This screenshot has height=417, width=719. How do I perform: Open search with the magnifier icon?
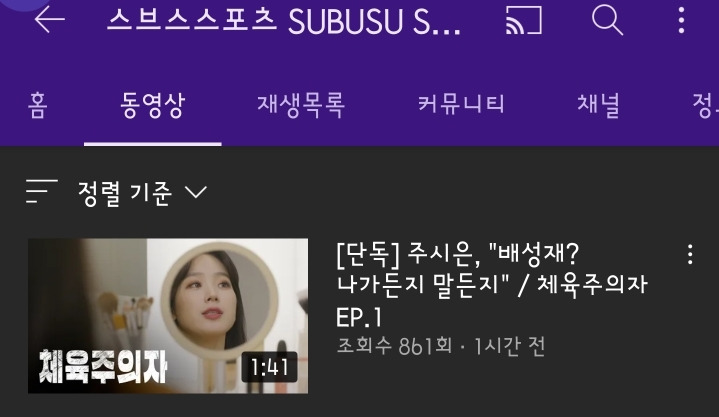click(607, 21)
